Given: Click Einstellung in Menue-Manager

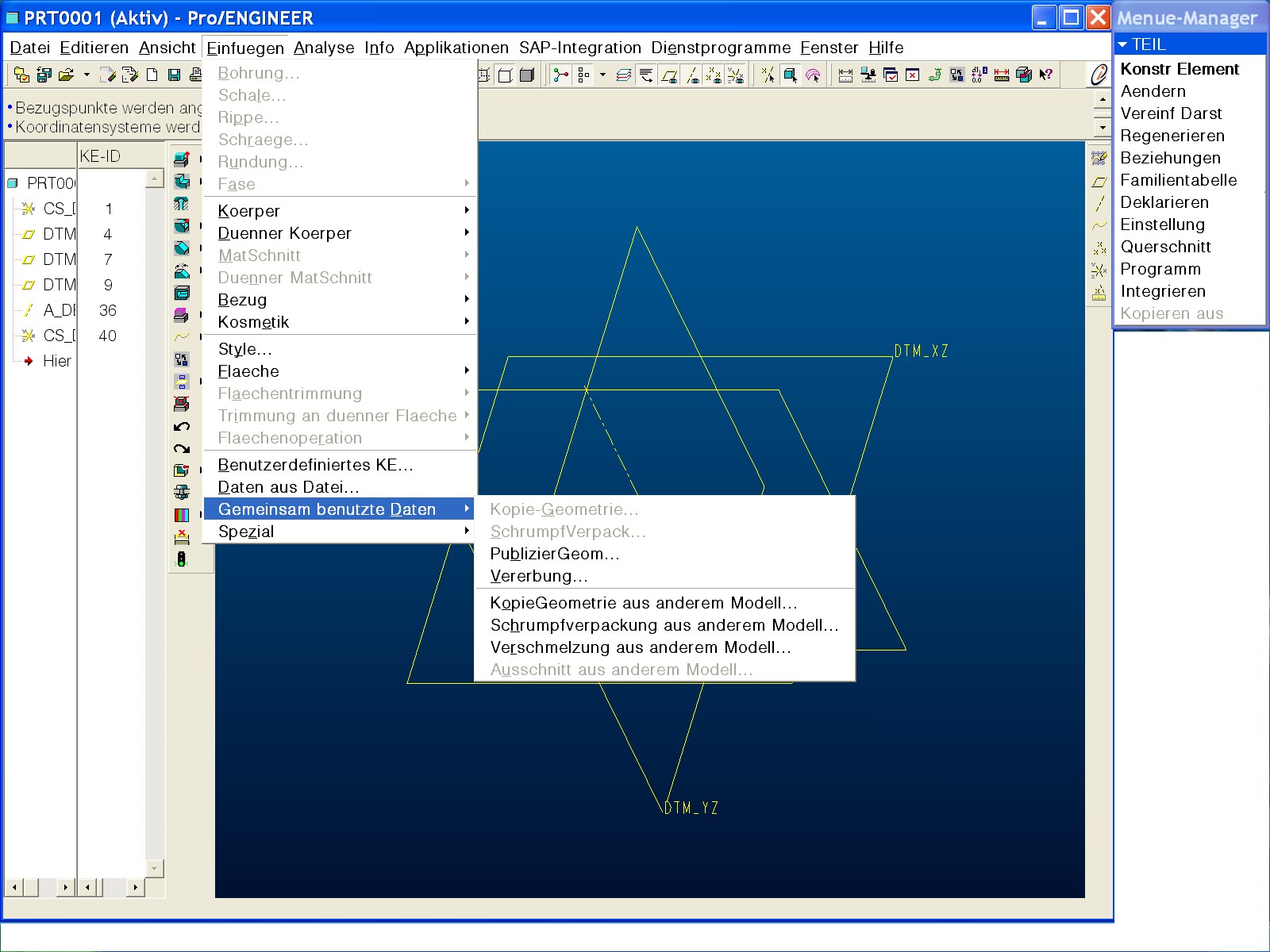Looking at the screenshot, I should pos(1163,225).
